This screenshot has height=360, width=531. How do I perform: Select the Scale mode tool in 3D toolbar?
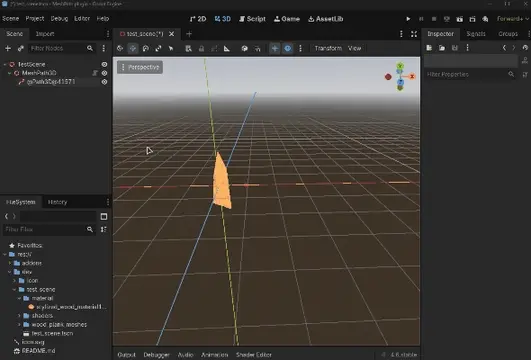click(158, 48)
